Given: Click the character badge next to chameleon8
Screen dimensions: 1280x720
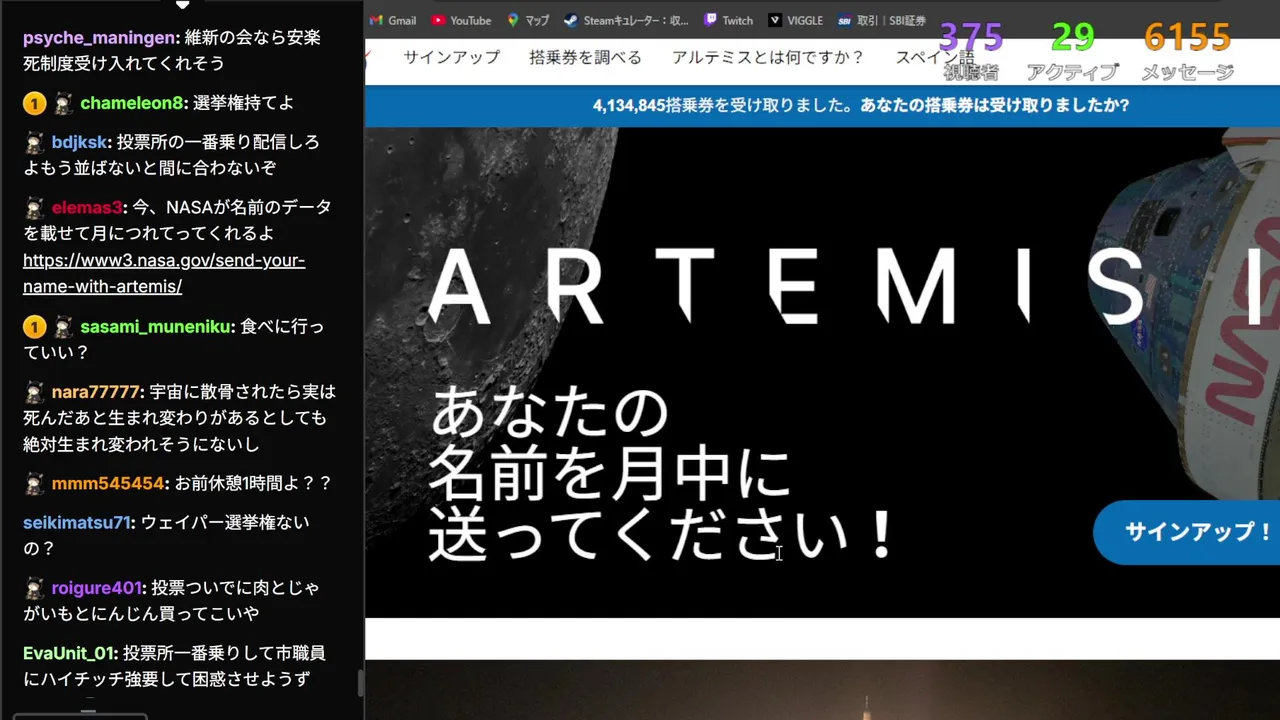Looking at the screenshot, I should click(63, 103).
